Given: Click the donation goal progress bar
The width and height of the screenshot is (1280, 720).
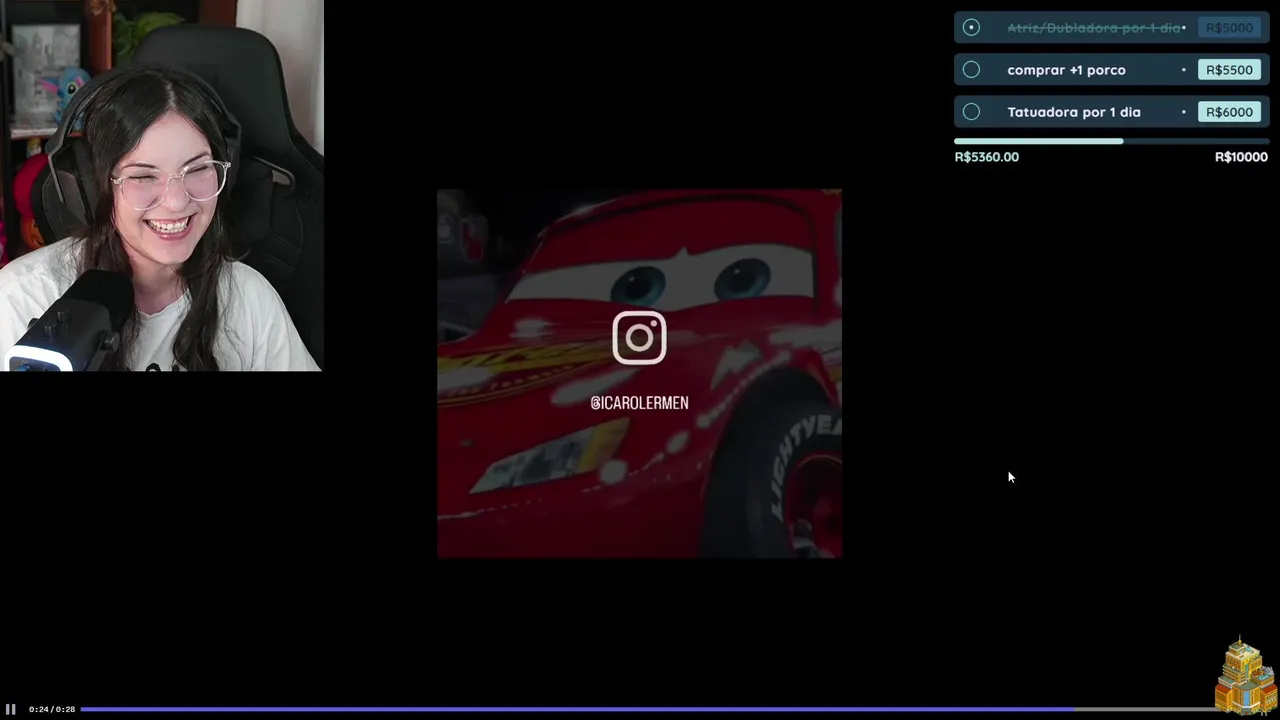Looking at the screenshot, I should point(1111,141).
